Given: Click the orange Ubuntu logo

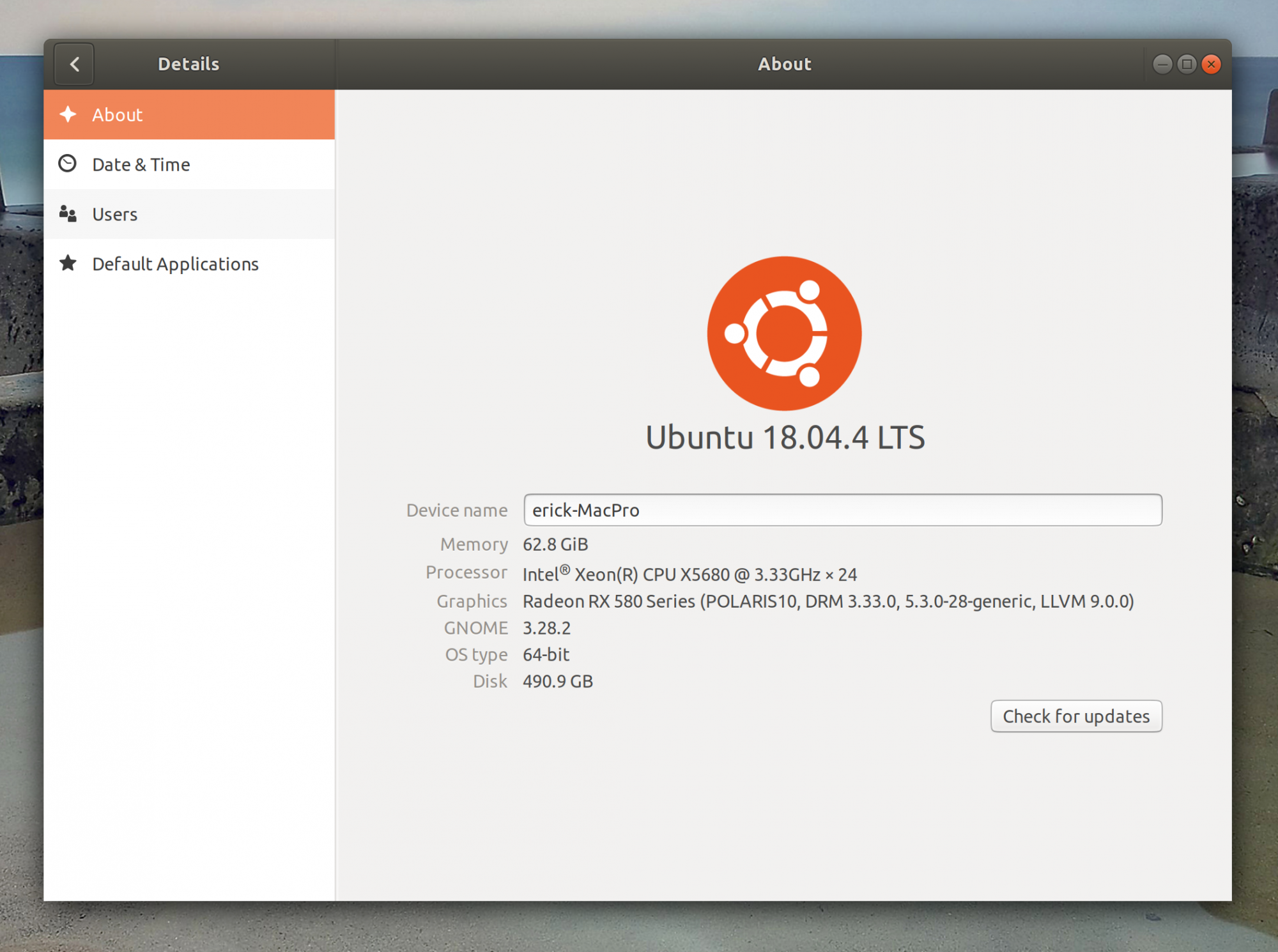Looking at the screenshot, I should pyautogui.click(x=784, y=333).
